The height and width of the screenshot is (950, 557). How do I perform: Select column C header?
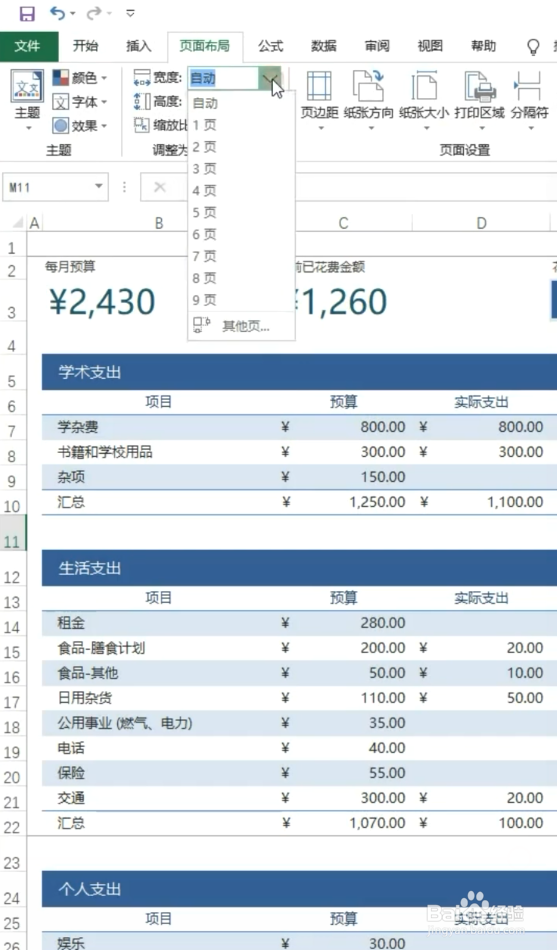(343, 223)
